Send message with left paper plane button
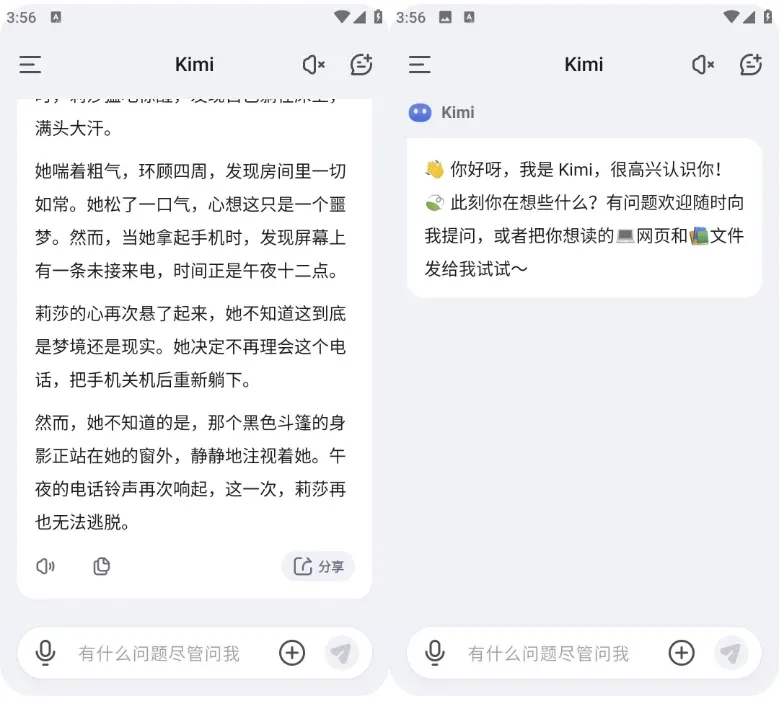 point(341,653)
